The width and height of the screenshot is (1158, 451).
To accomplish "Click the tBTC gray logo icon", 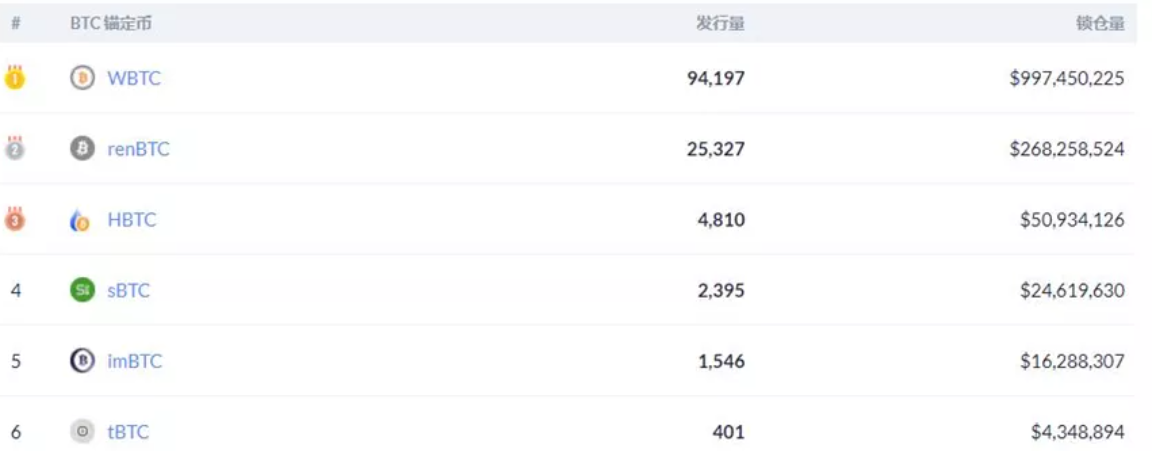I will pyautogui.click(x=82, y=432).
